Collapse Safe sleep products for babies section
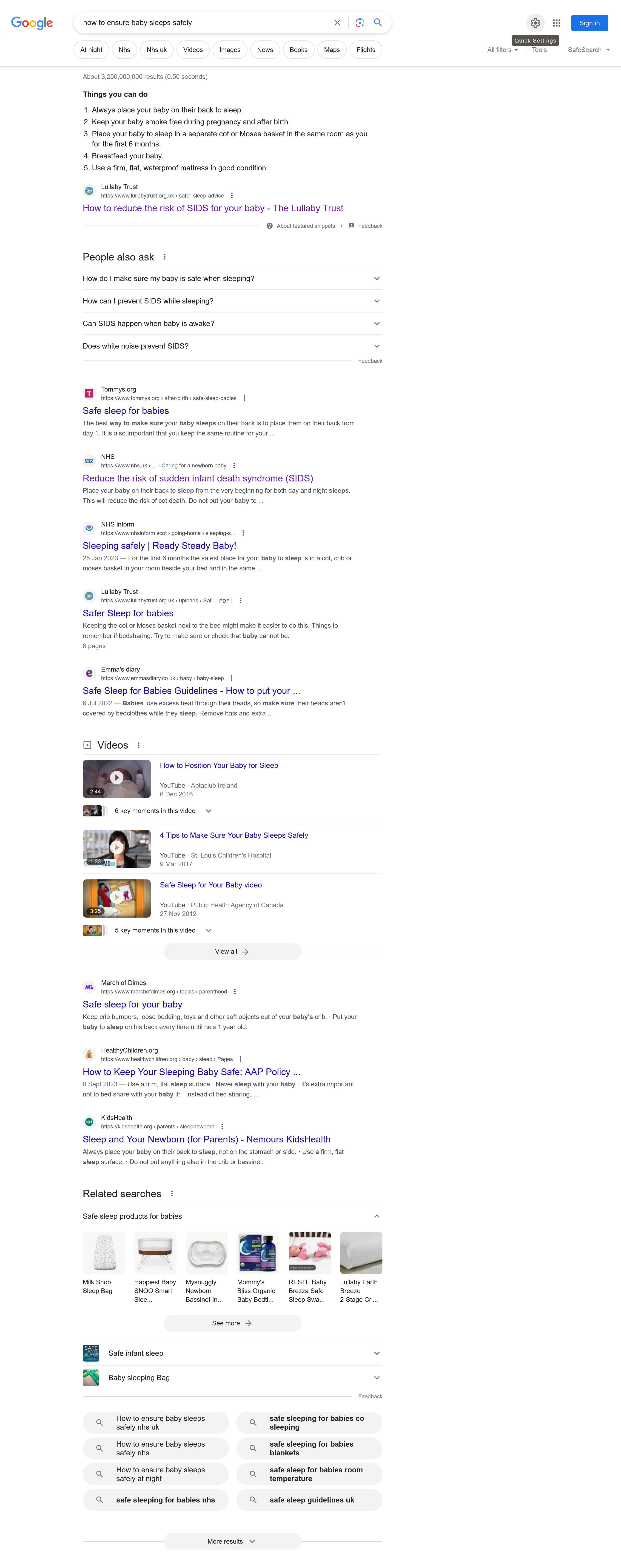Viewport: 621px width, 1568px height. (376, 1216)
